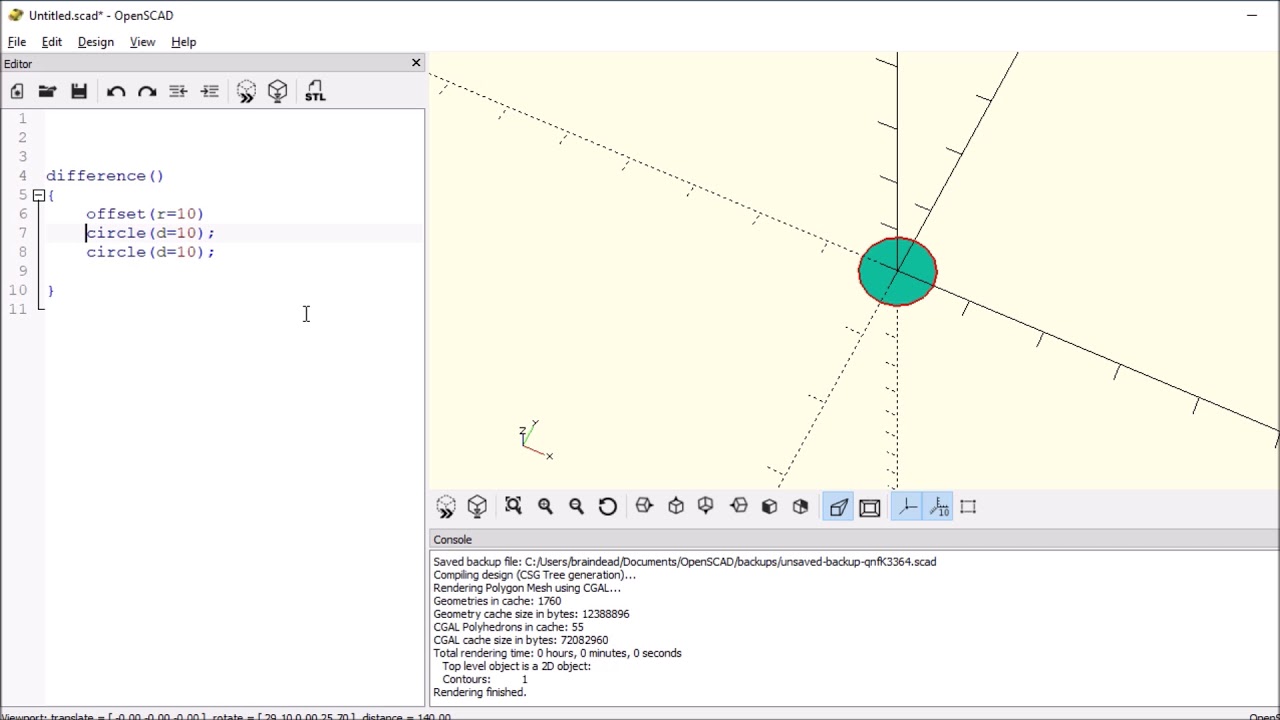Click 'Total rendering time' console line
The image size is (1280, 720).
point(557,653)
